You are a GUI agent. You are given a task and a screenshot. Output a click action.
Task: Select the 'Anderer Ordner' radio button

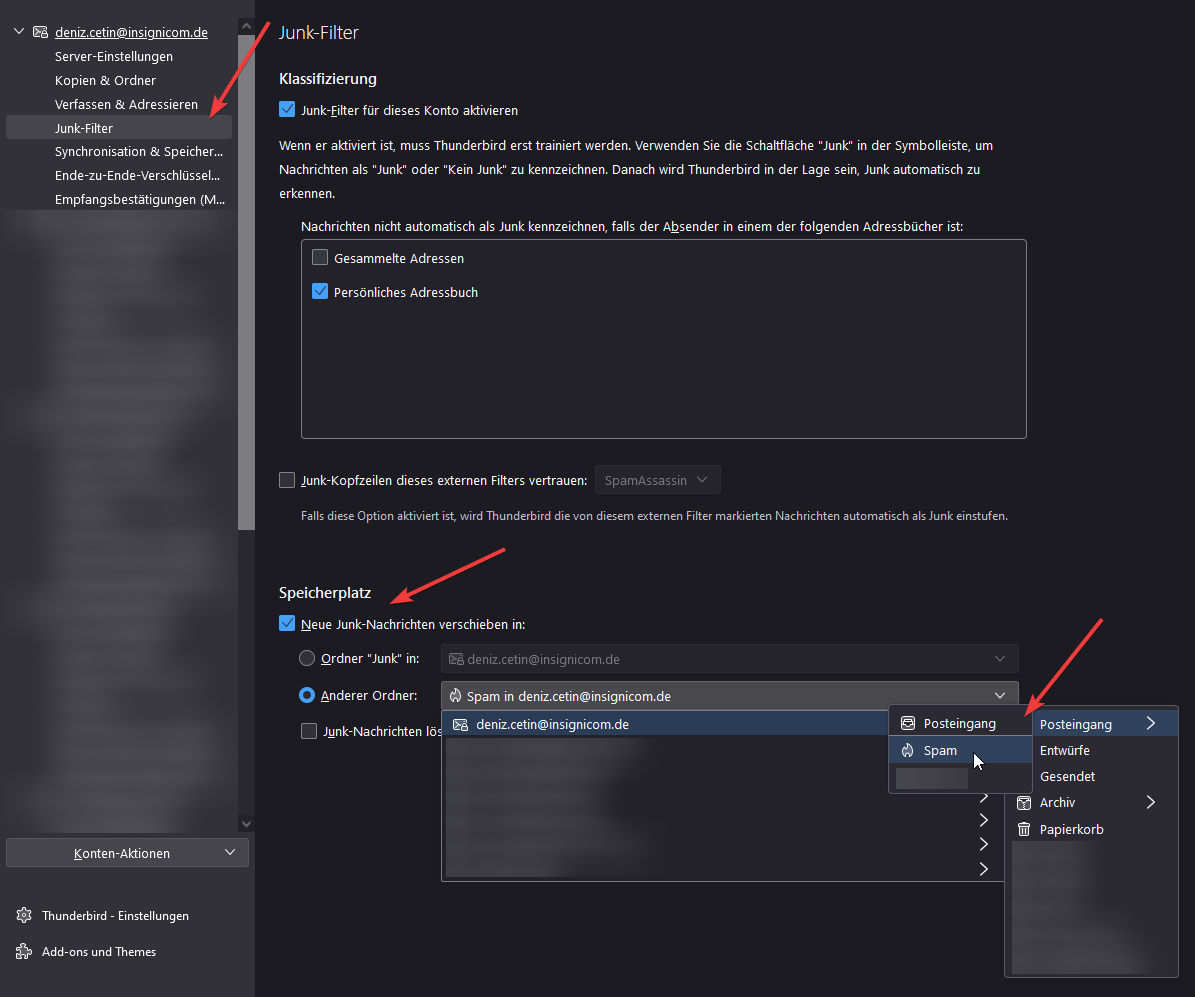point(307,695)
